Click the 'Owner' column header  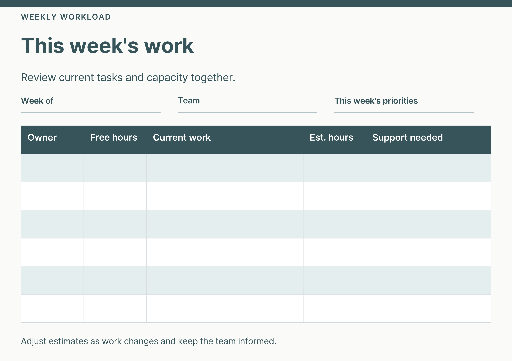click(42, 138)
